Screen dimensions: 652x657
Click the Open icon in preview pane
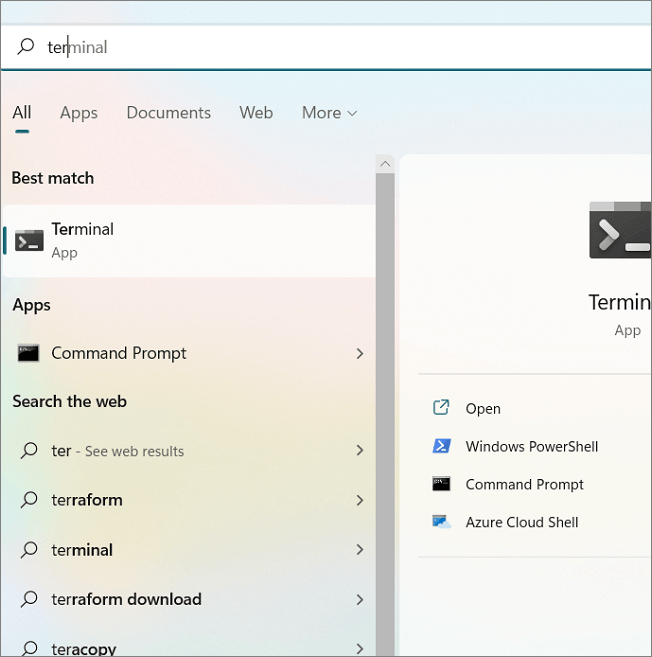(x=441, y=407)
